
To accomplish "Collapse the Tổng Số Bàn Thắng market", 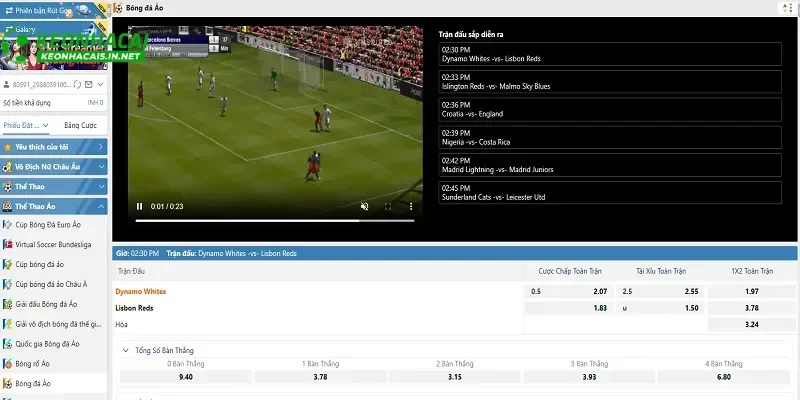I will [125, 350].
